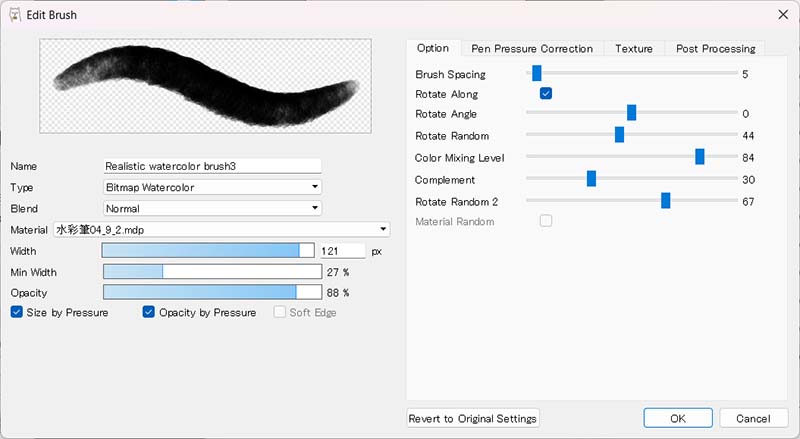Screen dimensions: 800x439
Task: Click the Complement slider handle
Action: point(591,179)
